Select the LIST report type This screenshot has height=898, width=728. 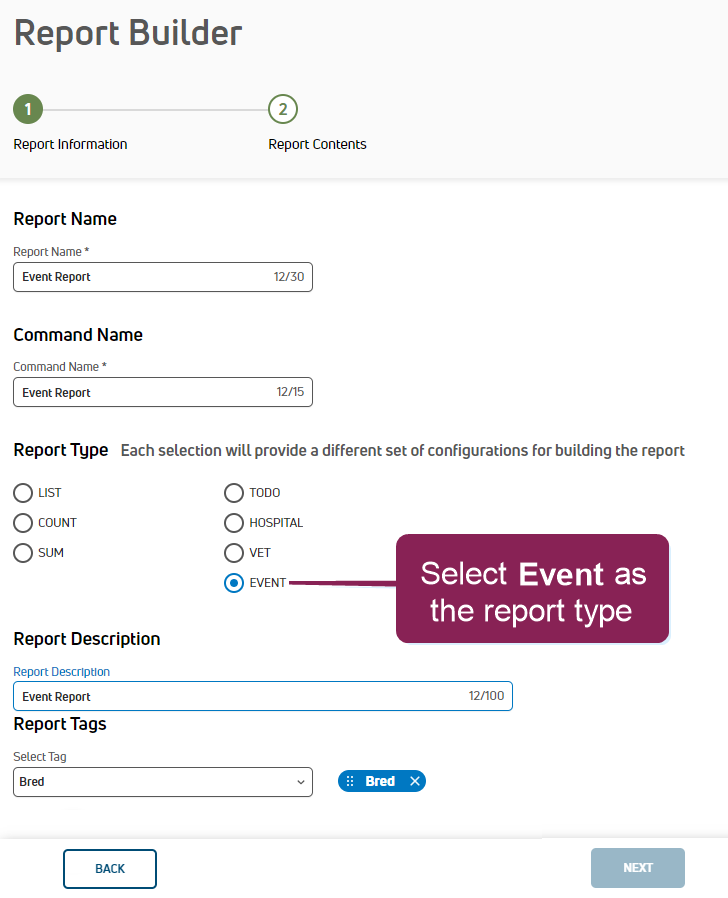click(x=23, y=493)
